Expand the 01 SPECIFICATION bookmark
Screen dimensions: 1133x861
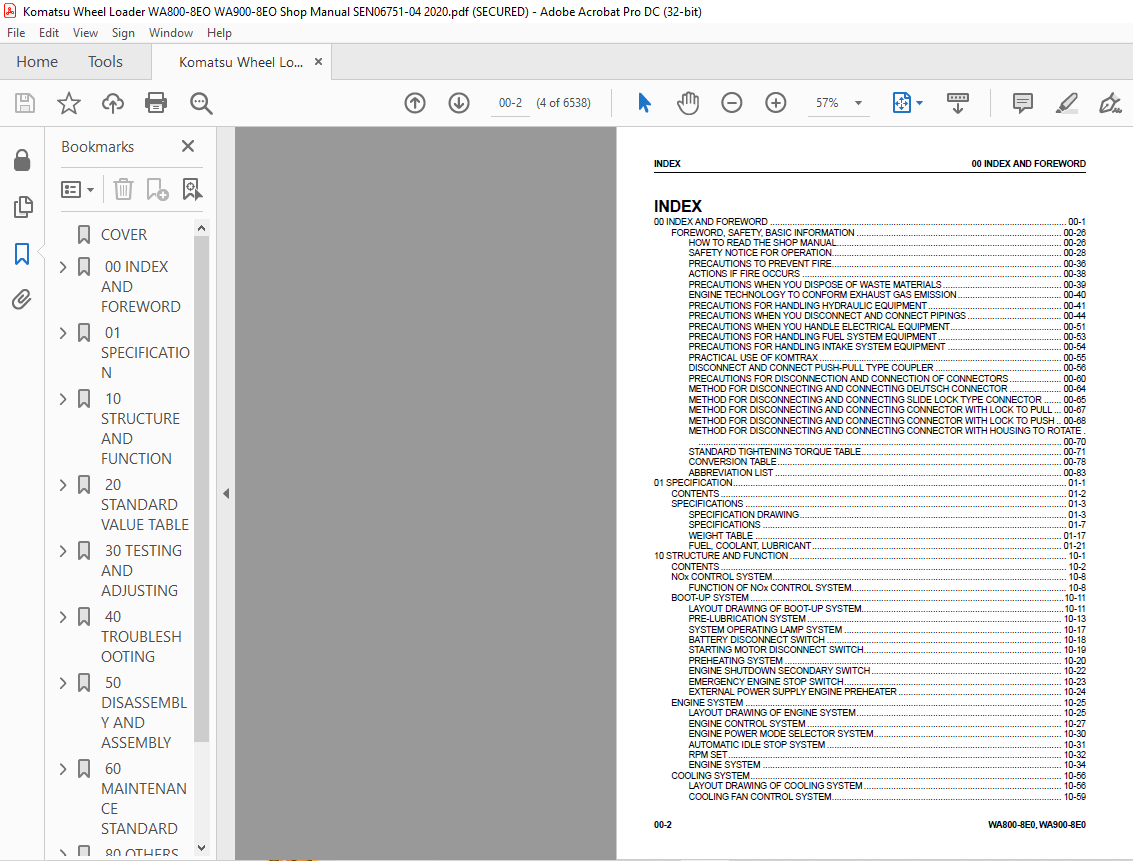click(63, 333)
